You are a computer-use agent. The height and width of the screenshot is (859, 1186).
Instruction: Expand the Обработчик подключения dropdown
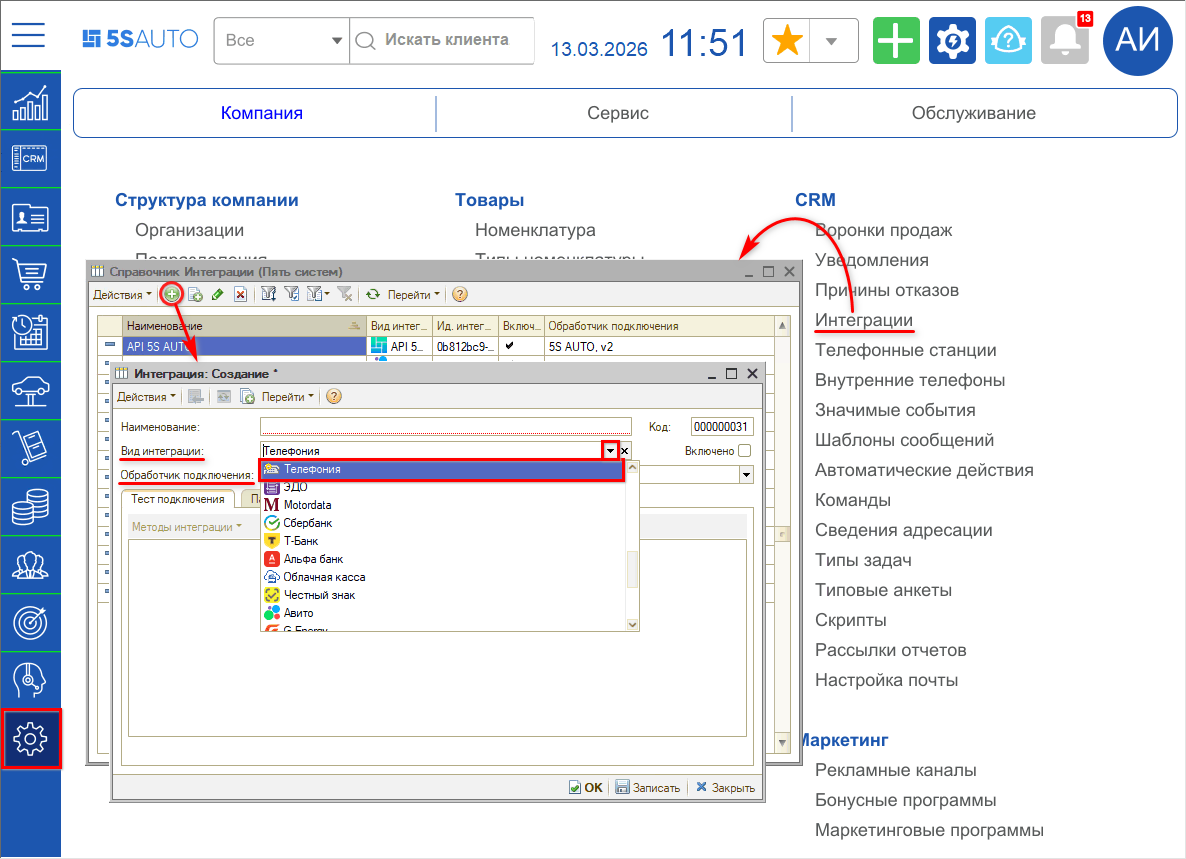pos(745,473)
